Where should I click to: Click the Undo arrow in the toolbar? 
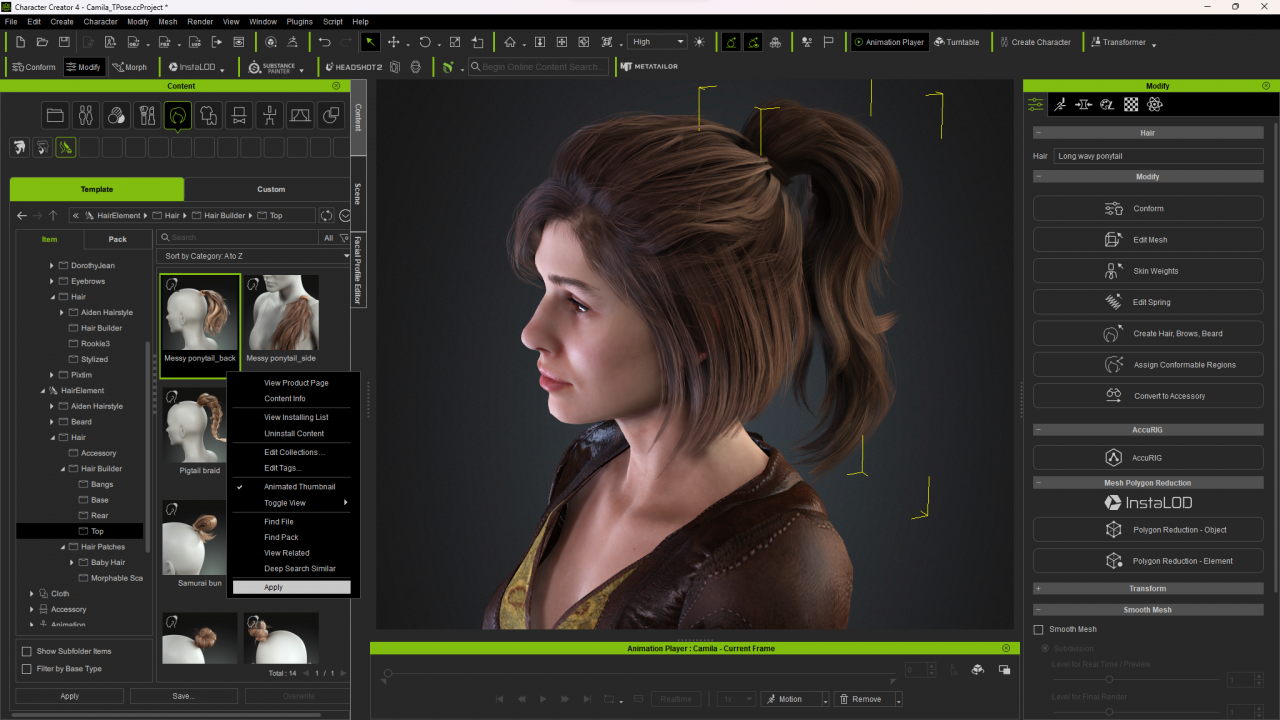tap(324, 42)
